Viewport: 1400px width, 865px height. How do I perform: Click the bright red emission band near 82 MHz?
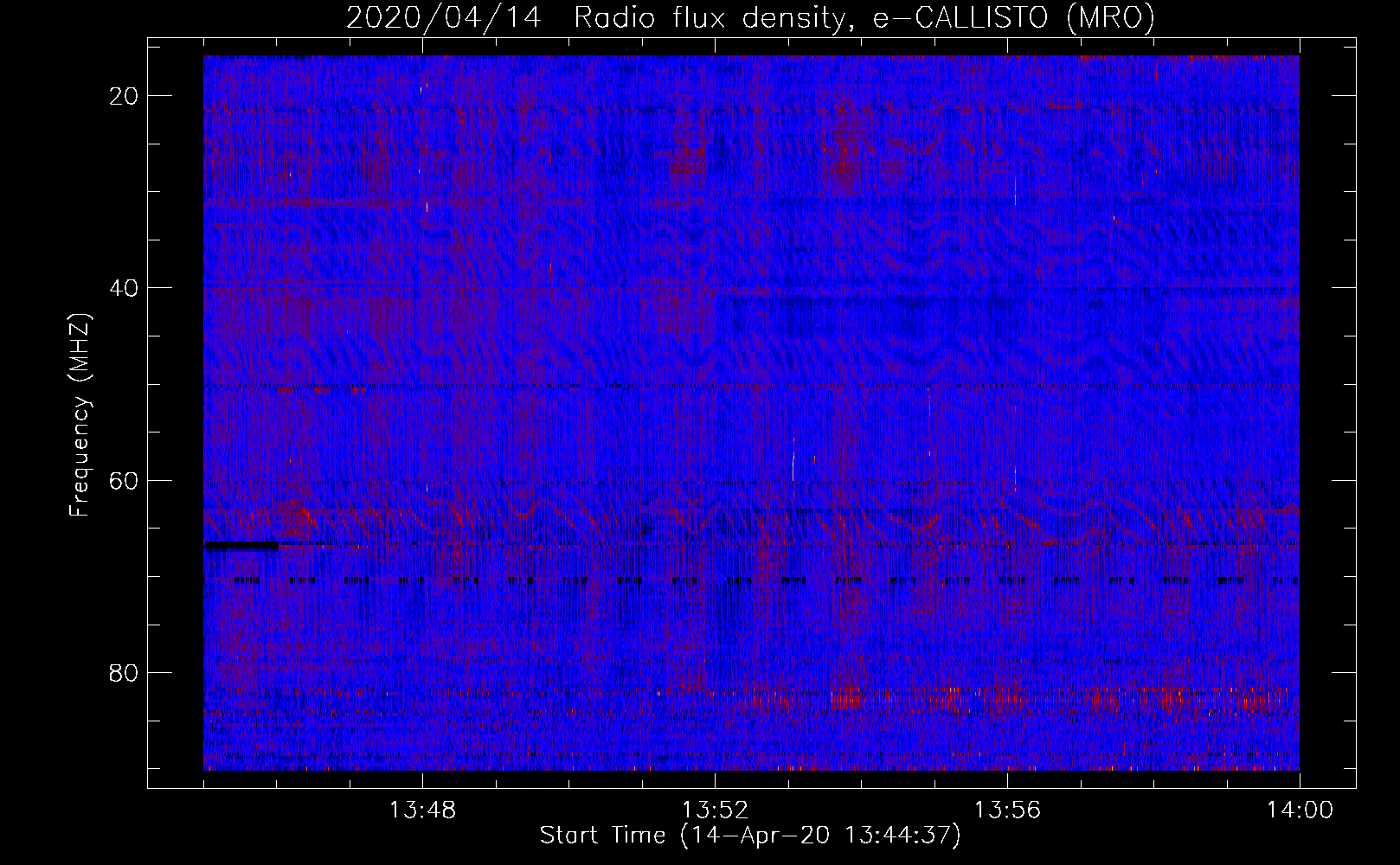point(1012,699)
